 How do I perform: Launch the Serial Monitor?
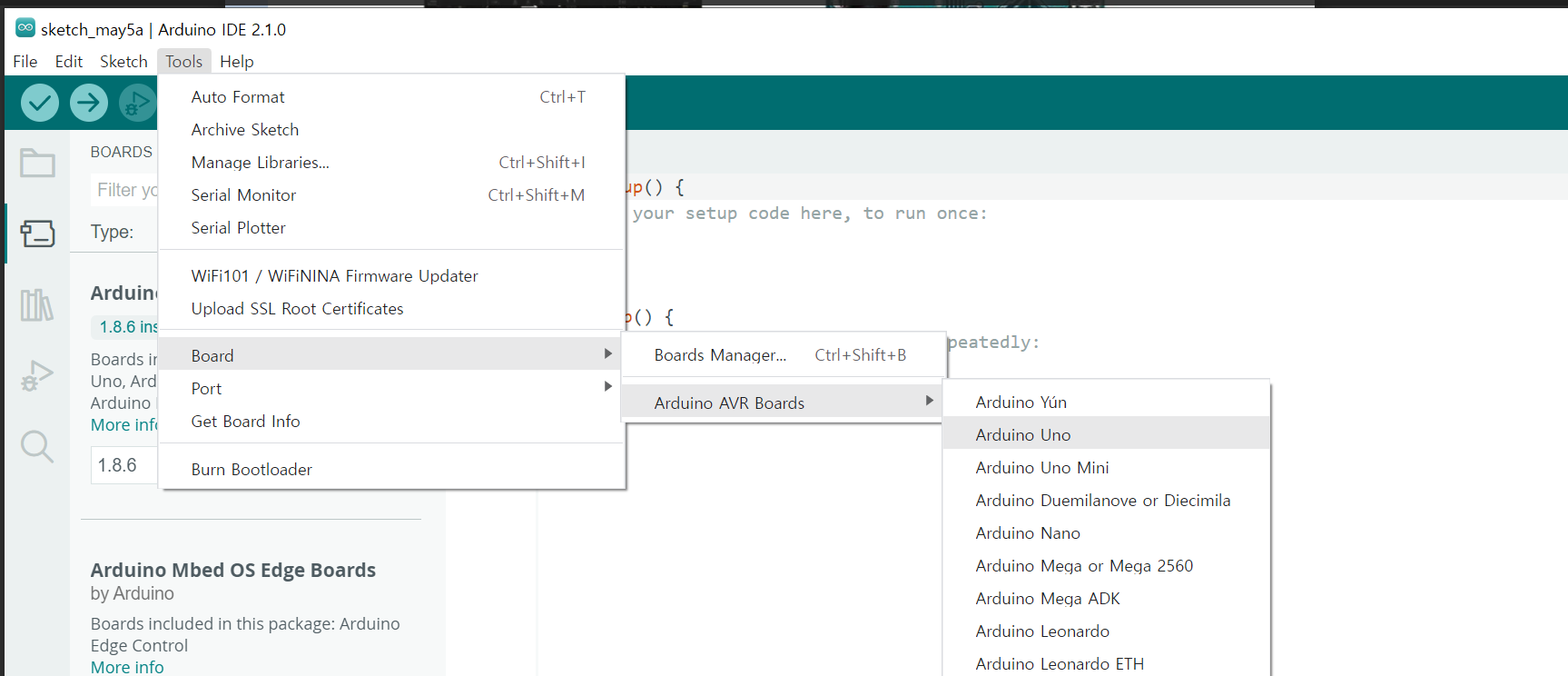click(x=392, y=195)
